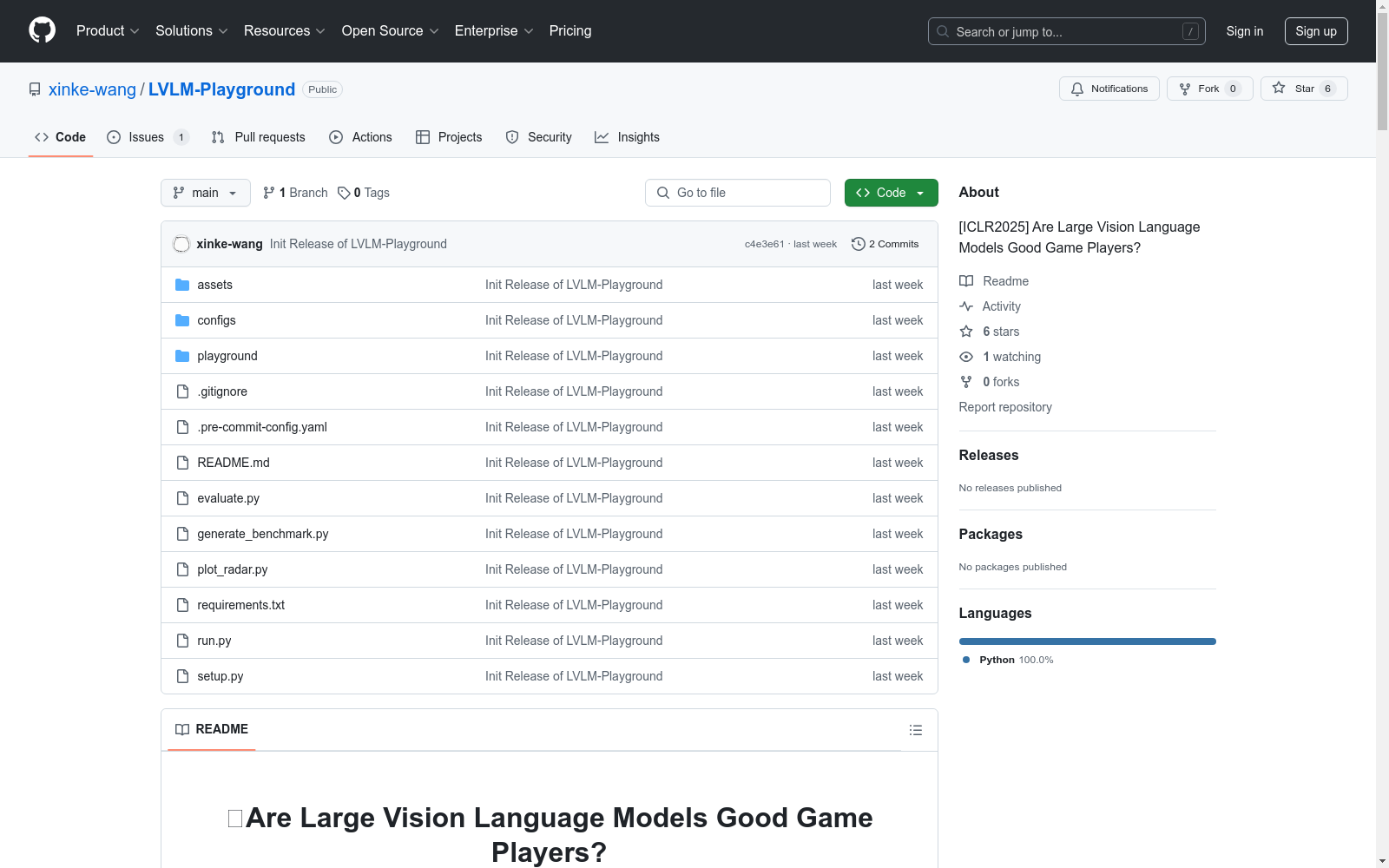1389x868 pixels.
Task: Focus the Go to file field
Action: click(x=738, y=193)
